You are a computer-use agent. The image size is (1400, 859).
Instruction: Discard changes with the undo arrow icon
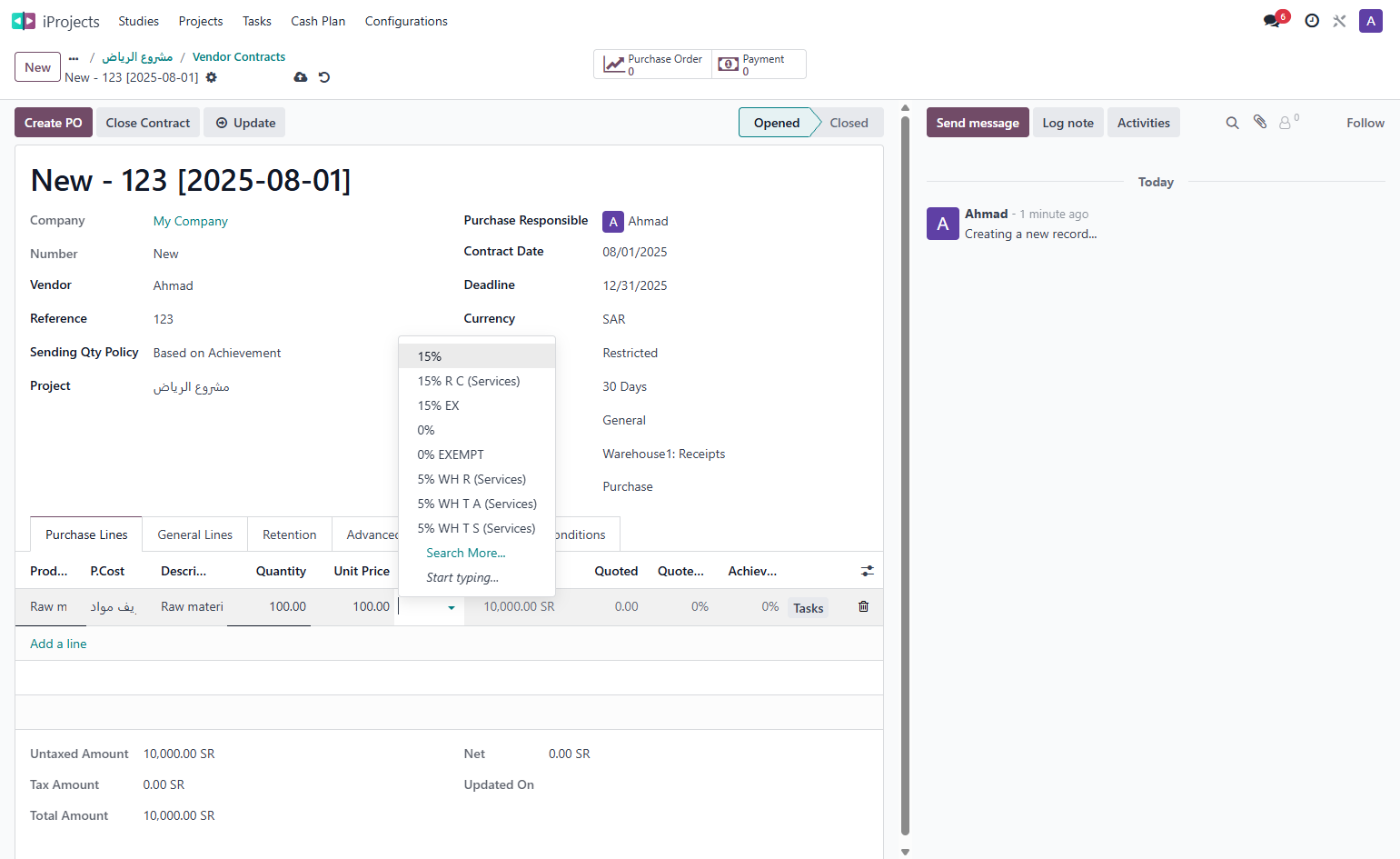(324, 77)
